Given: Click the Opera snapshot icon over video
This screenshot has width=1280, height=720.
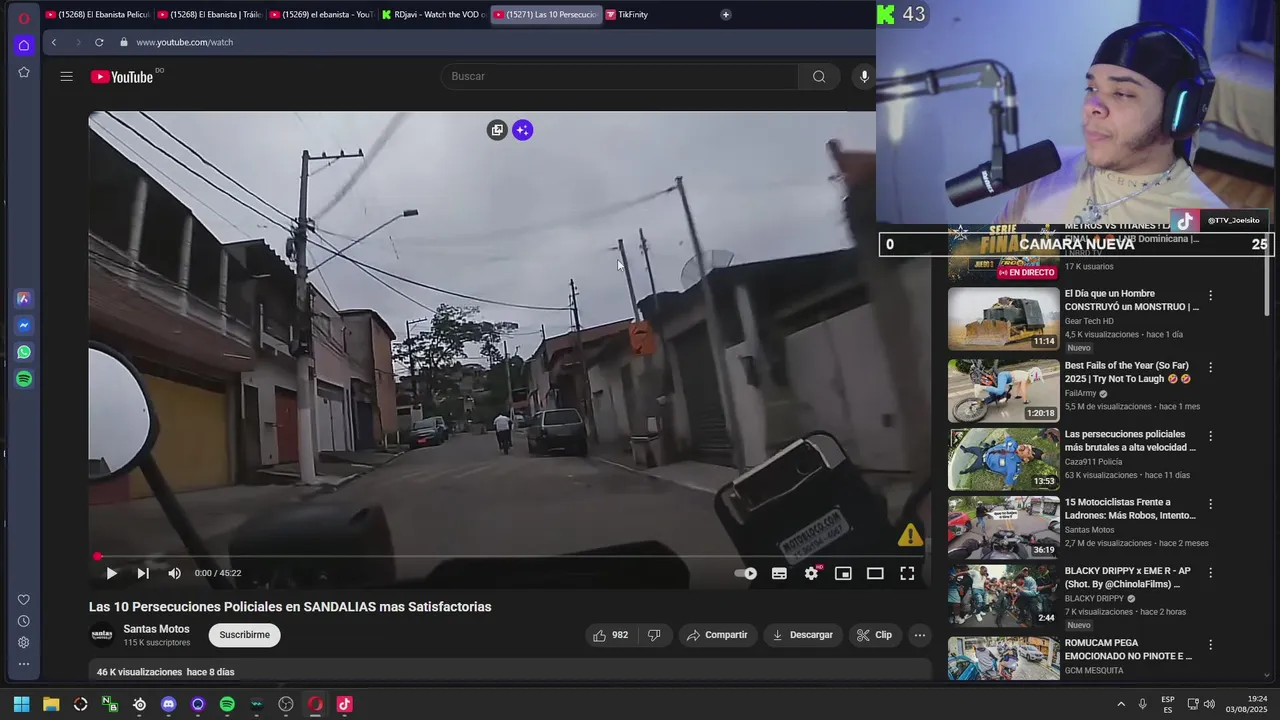Looking at the screenshot, I should click(x=497, y=130).
